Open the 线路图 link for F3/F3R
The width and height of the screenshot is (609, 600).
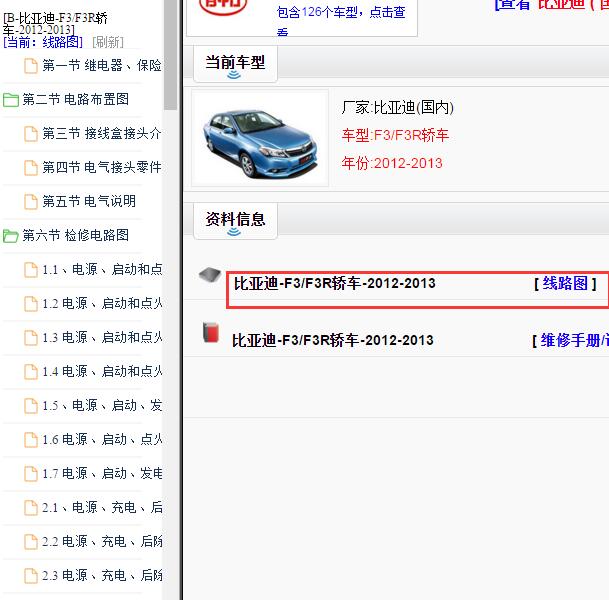tap(565, 283)
